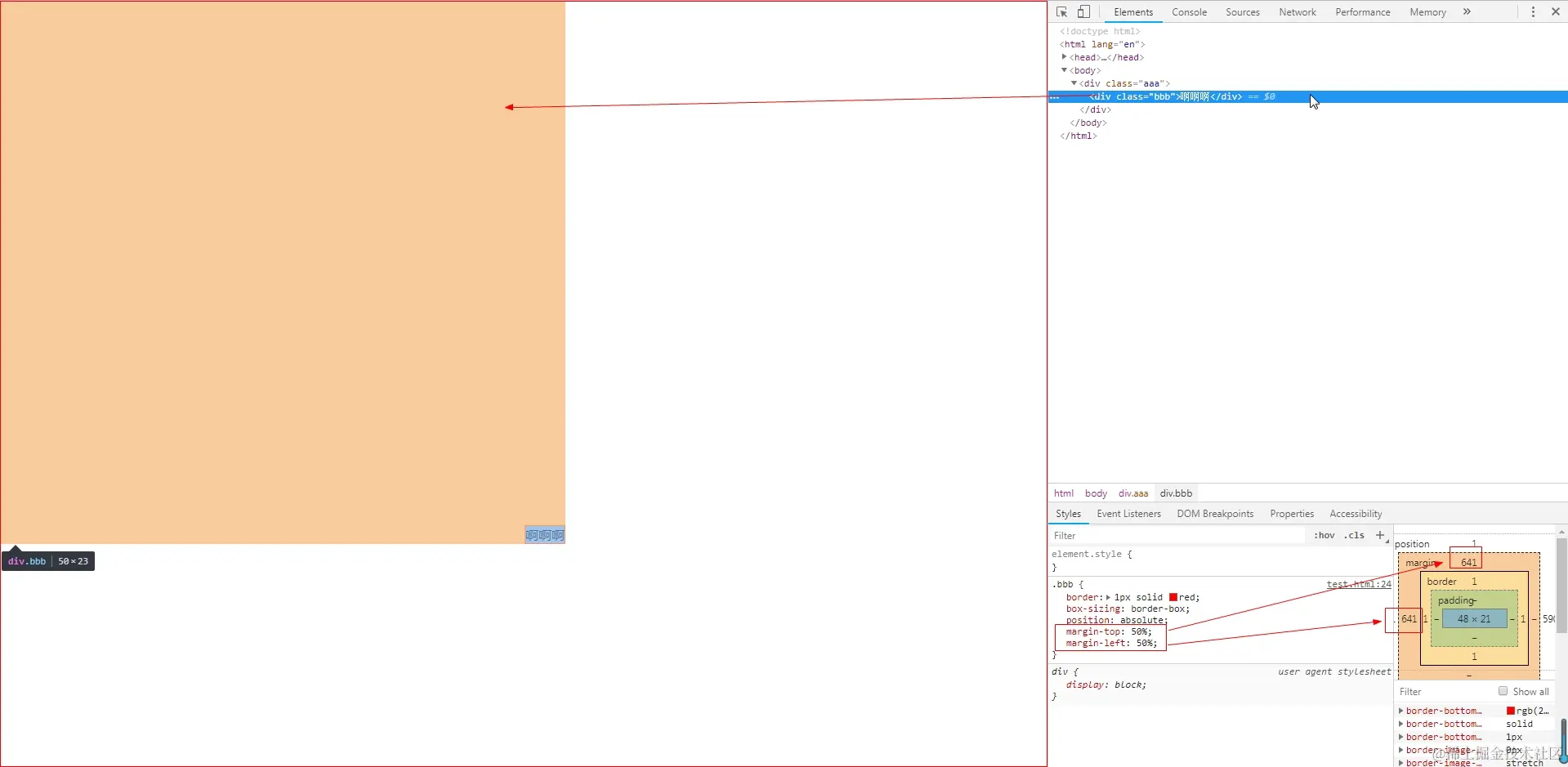Expand the border-bottom computed property
The width and height of the screenshot is (1568, 767).
point(1402,711)
